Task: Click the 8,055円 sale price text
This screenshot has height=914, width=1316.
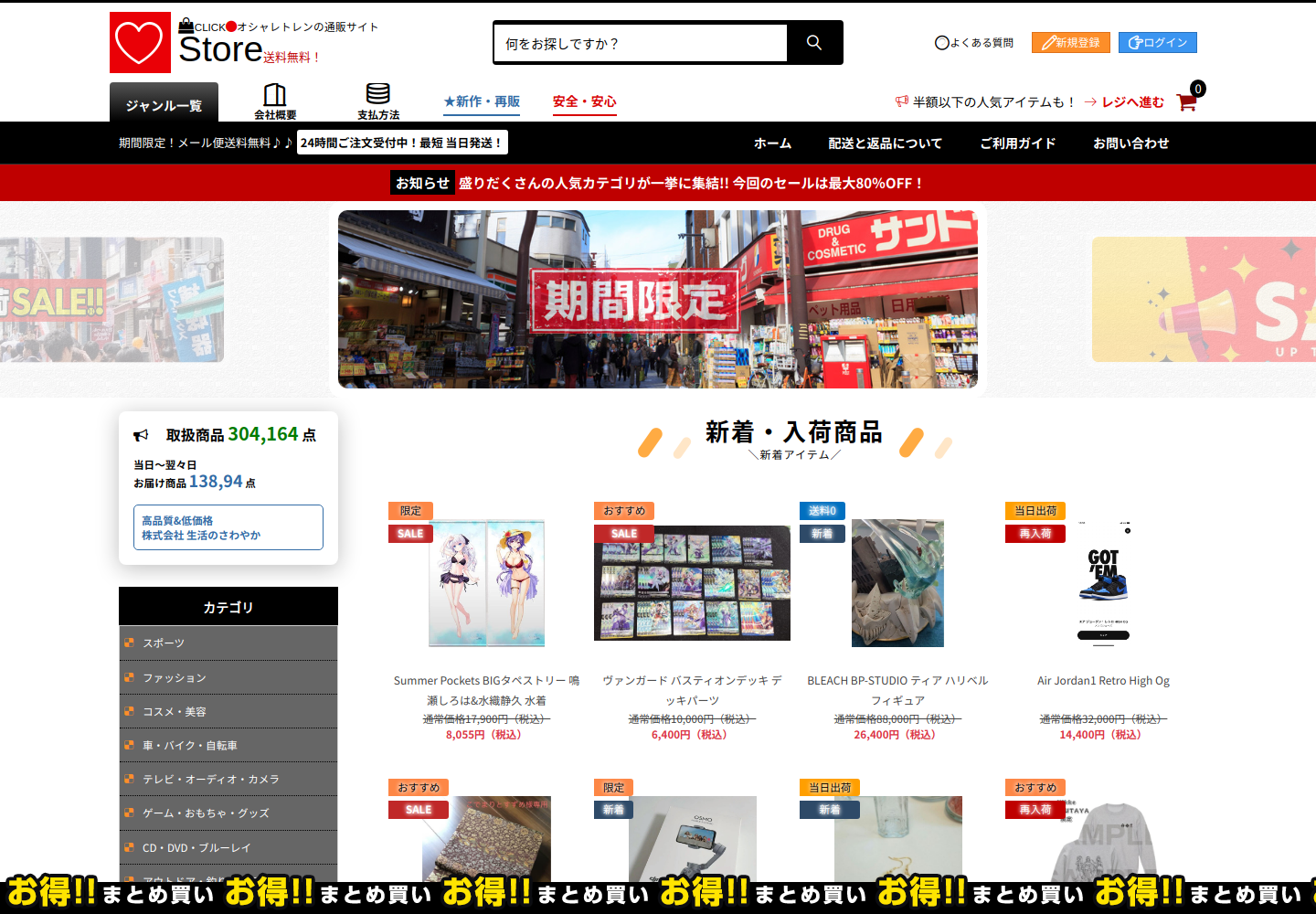Action: pos(483,735)
